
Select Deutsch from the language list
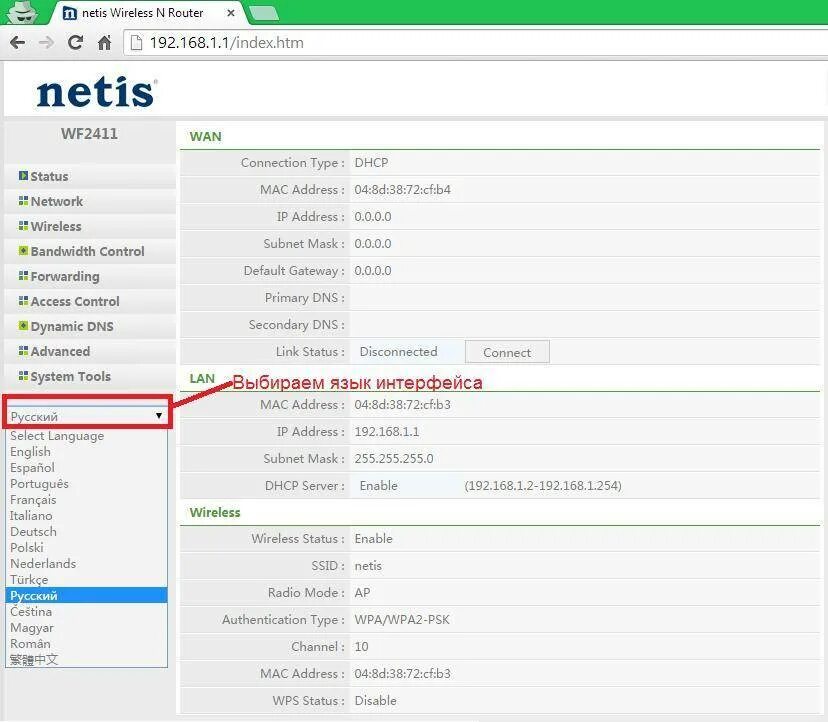click(x=87, y=531)
